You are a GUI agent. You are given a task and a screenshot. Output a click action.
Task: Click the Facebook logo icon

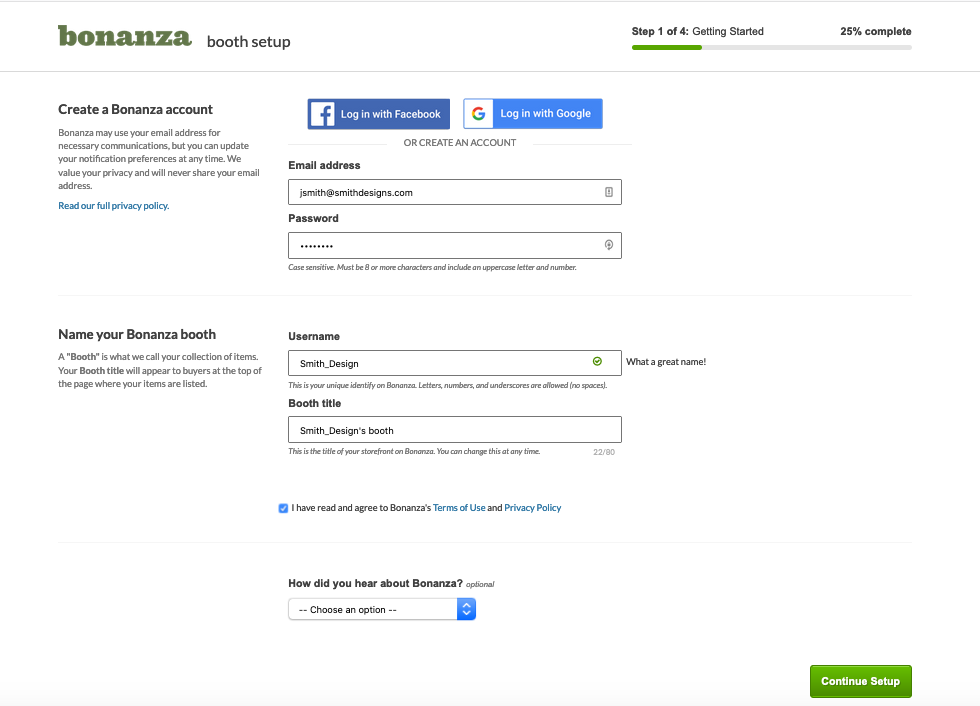click(322, 114)
